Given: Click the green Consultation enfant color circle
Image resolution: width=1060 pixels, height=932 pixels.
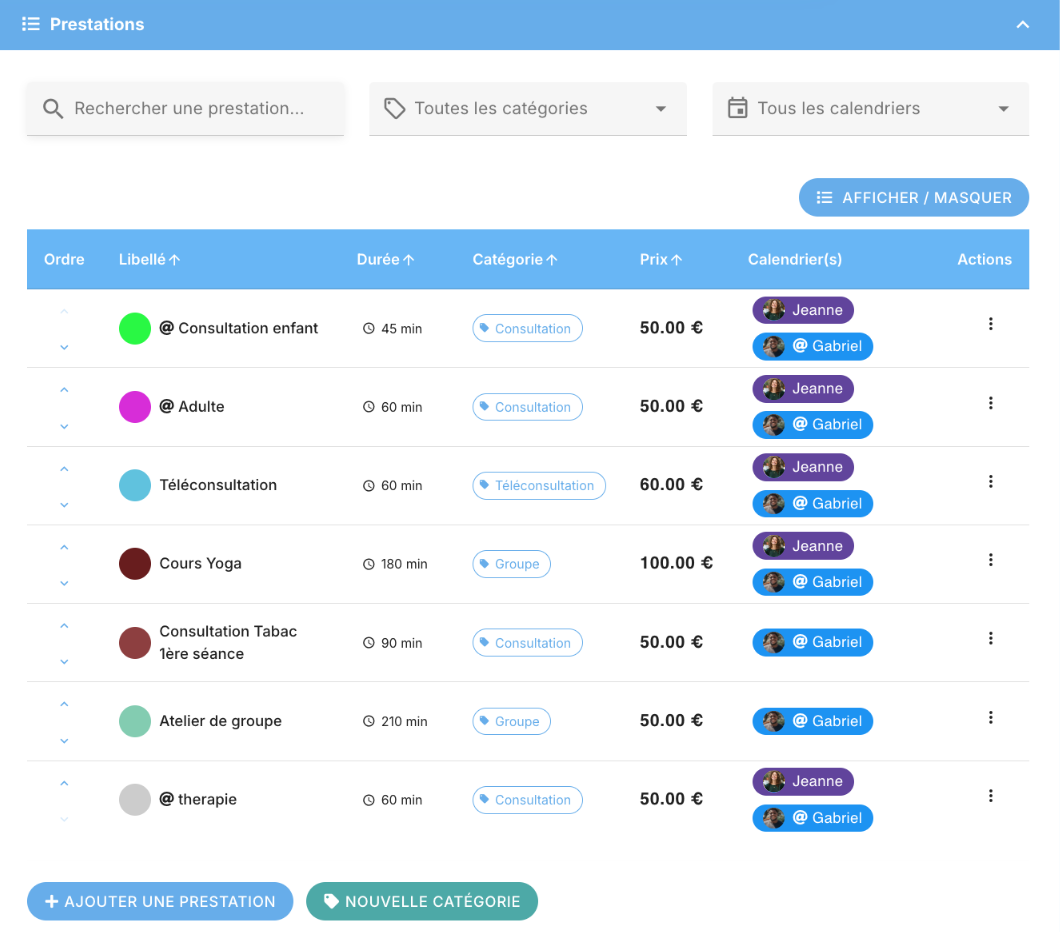Looking at the screenshot, I should point(135,328).
